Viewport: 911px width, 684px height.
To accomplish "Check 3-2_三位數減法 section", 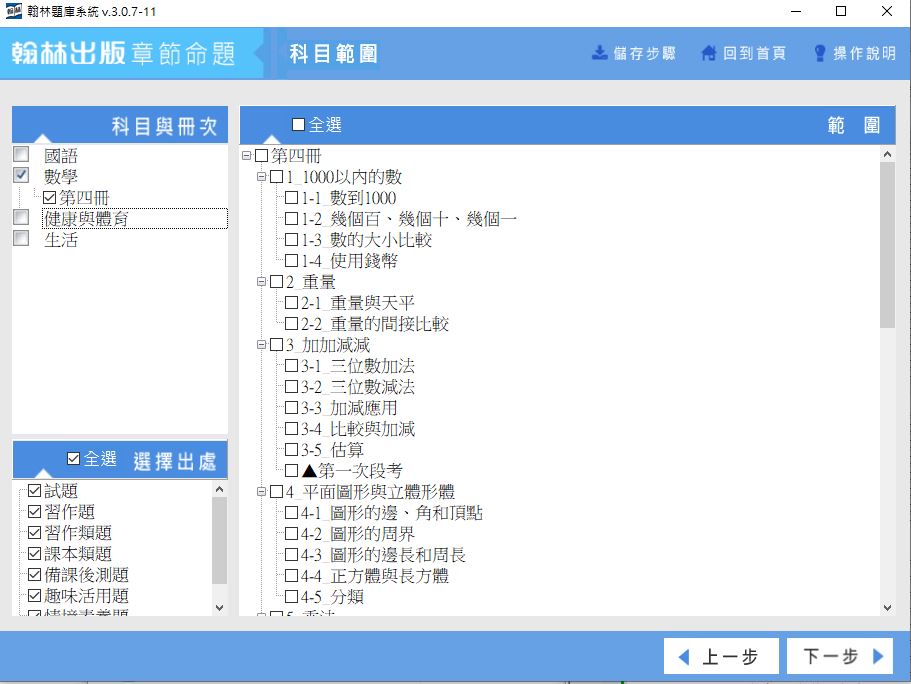I will (x=292, y=387).
